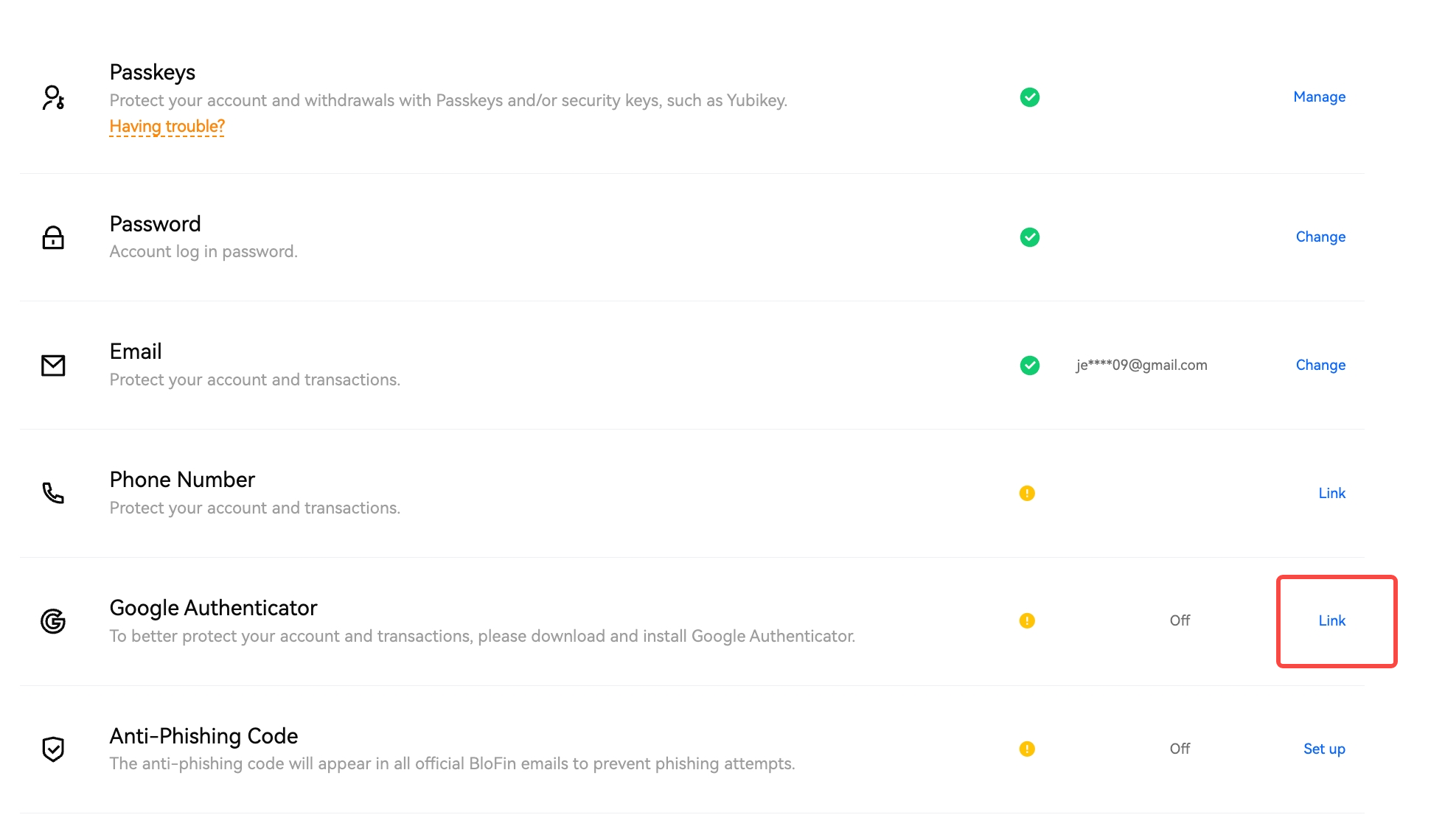1445x840 pixels.
Task: Click the Phone Number handset icon
Action: point(53,493)
